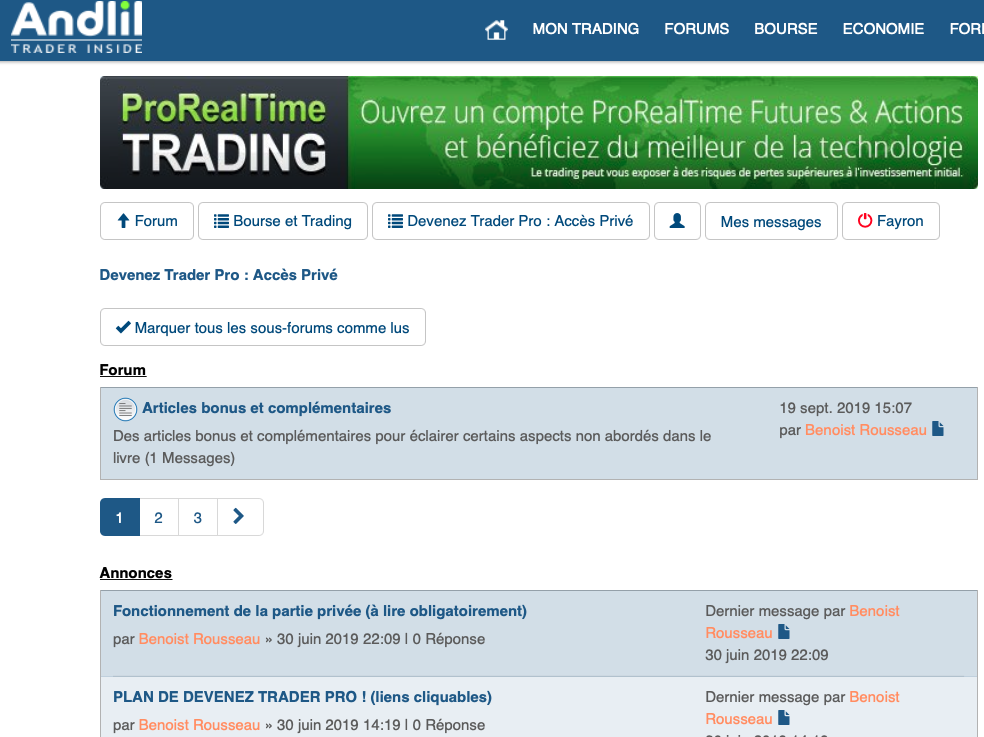Click the home icon in the top navigation

pyautogui.click(x=496, y=30)
